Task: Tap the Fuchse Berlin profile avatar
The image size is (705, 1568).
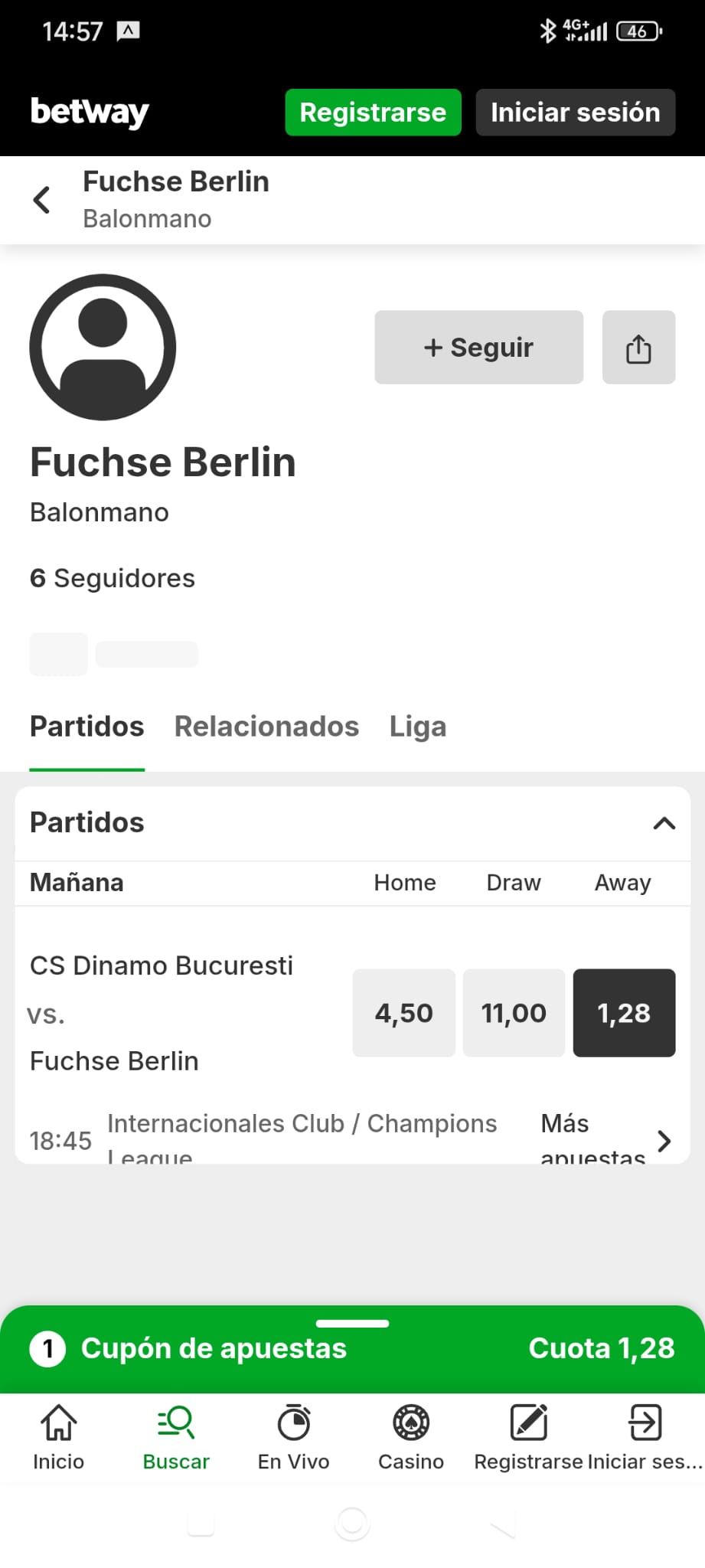Action: 103,347
